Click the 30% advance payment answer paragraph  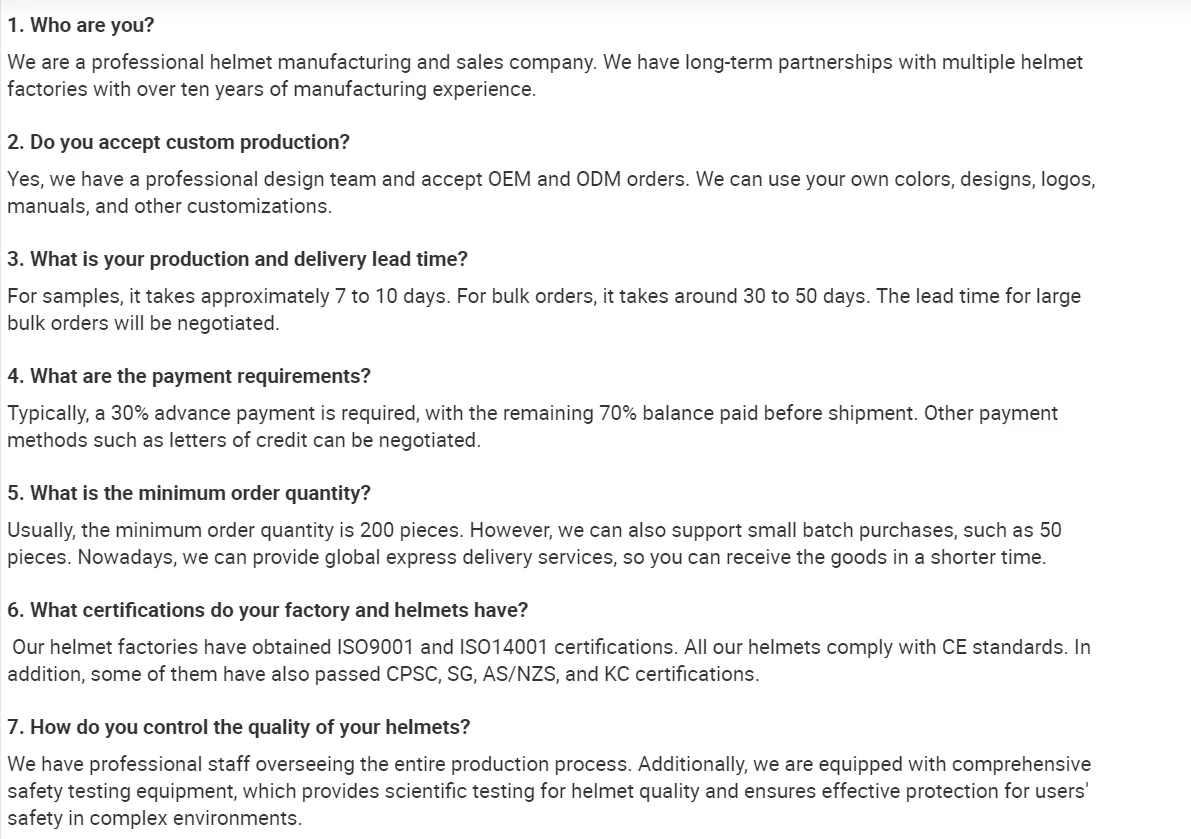[532, 427]
